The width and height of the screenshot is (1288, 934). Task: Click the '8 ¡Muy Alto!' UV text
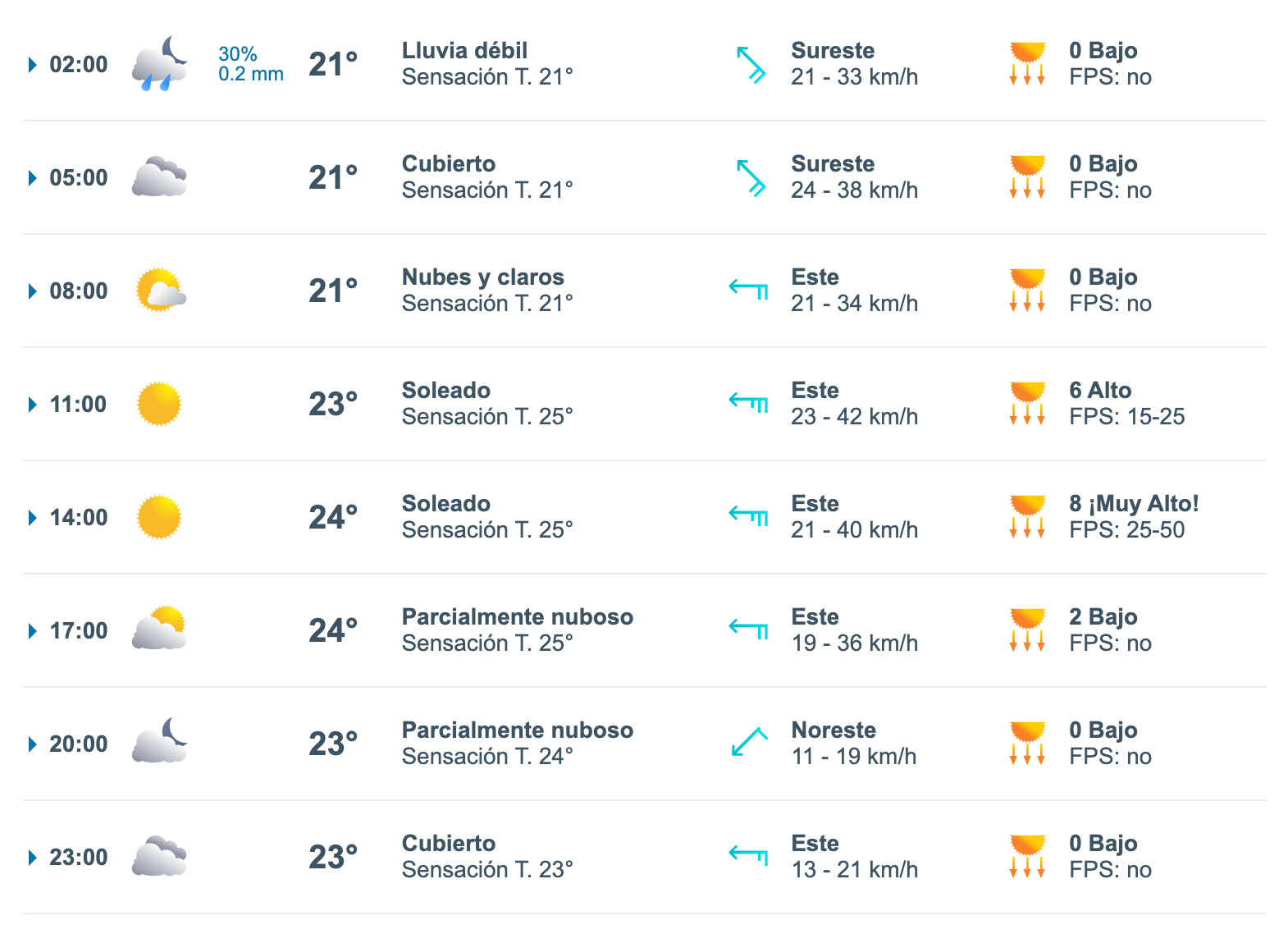[x=1134, y=503]
